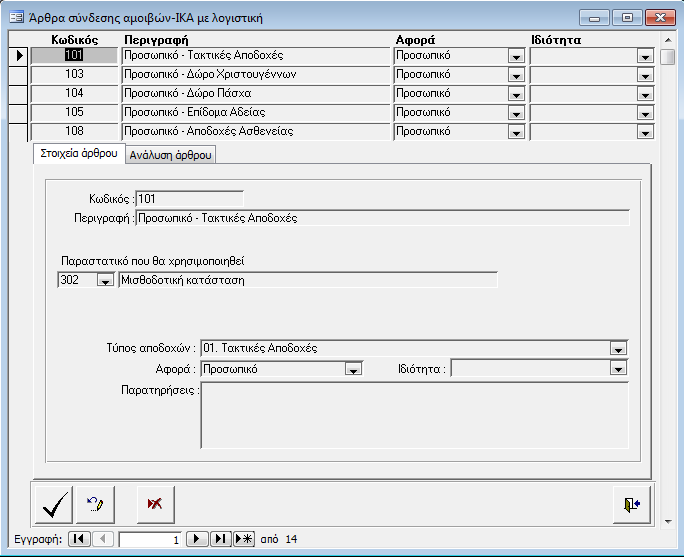Open the document code 302 dropdown
Screen dimensions: 684x557
click(x=104, y=281)
